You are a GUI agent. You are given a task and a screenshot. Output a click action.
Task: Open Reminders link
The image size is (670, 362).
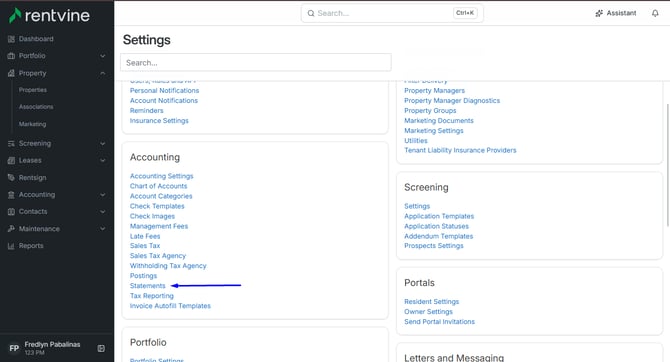click(x=147, y=111)
